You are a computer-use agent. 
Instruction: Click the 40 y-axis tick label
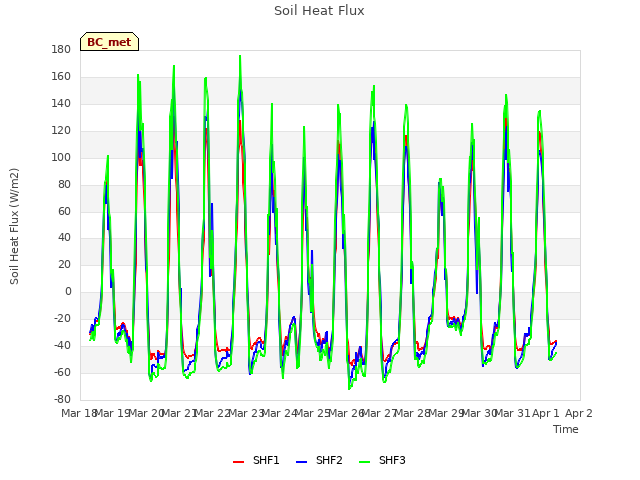(64, 238)
